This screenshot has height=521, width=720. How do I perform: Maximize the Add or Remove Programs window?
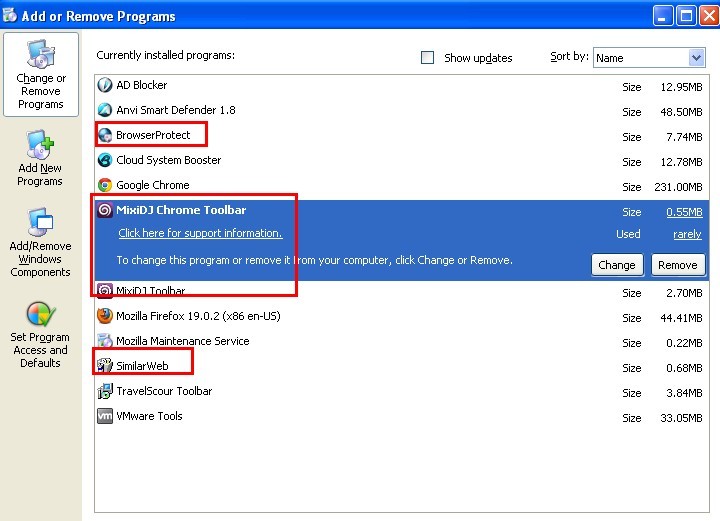tap(686, 16)
